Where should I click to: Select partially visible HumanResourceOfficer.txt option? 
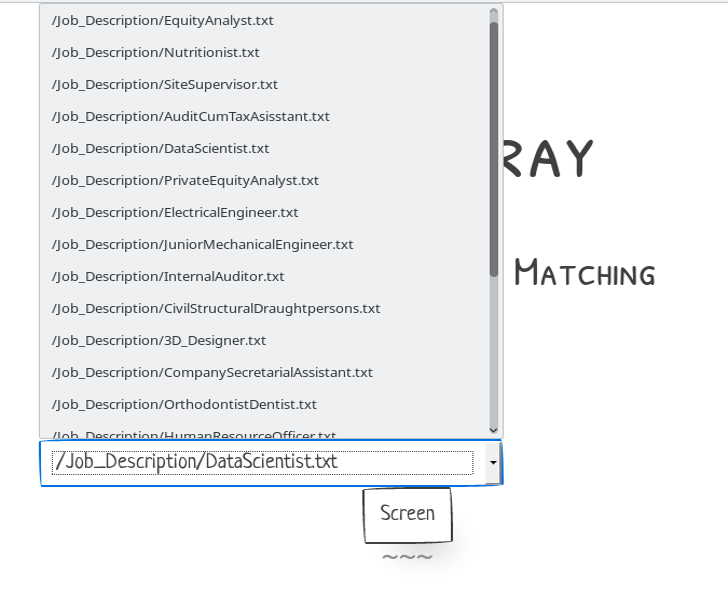[194, 434]
